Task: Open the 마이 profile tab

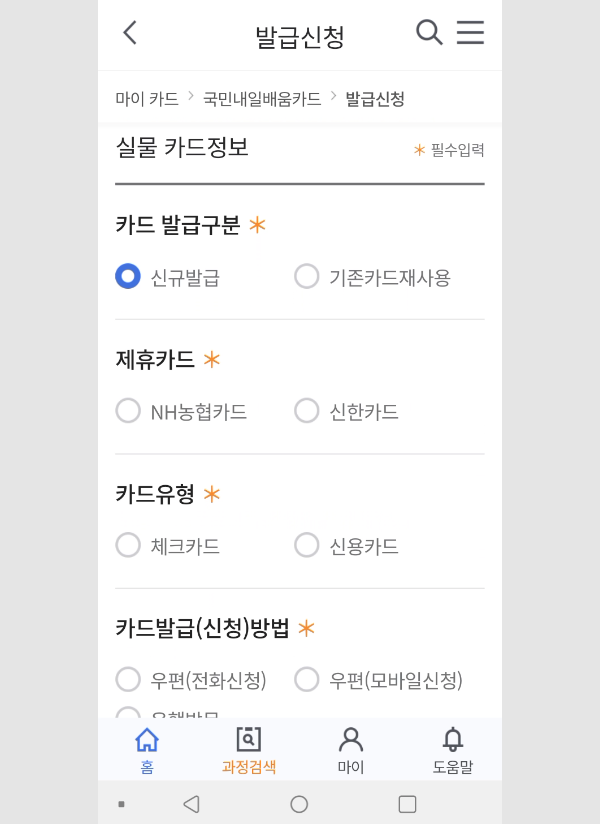Action: tap(351, 750)
